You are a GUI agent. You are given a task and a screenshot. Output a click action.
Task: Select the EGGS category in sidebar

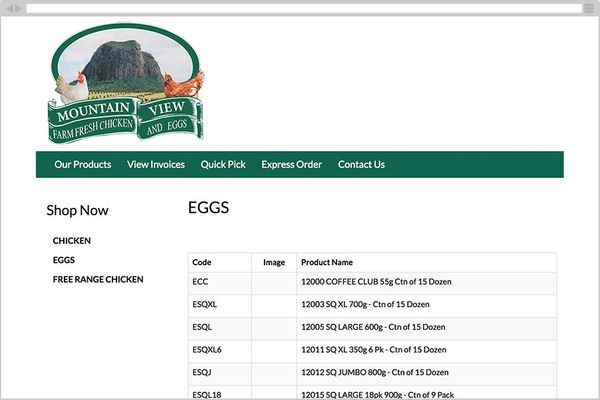coord(64,260)
